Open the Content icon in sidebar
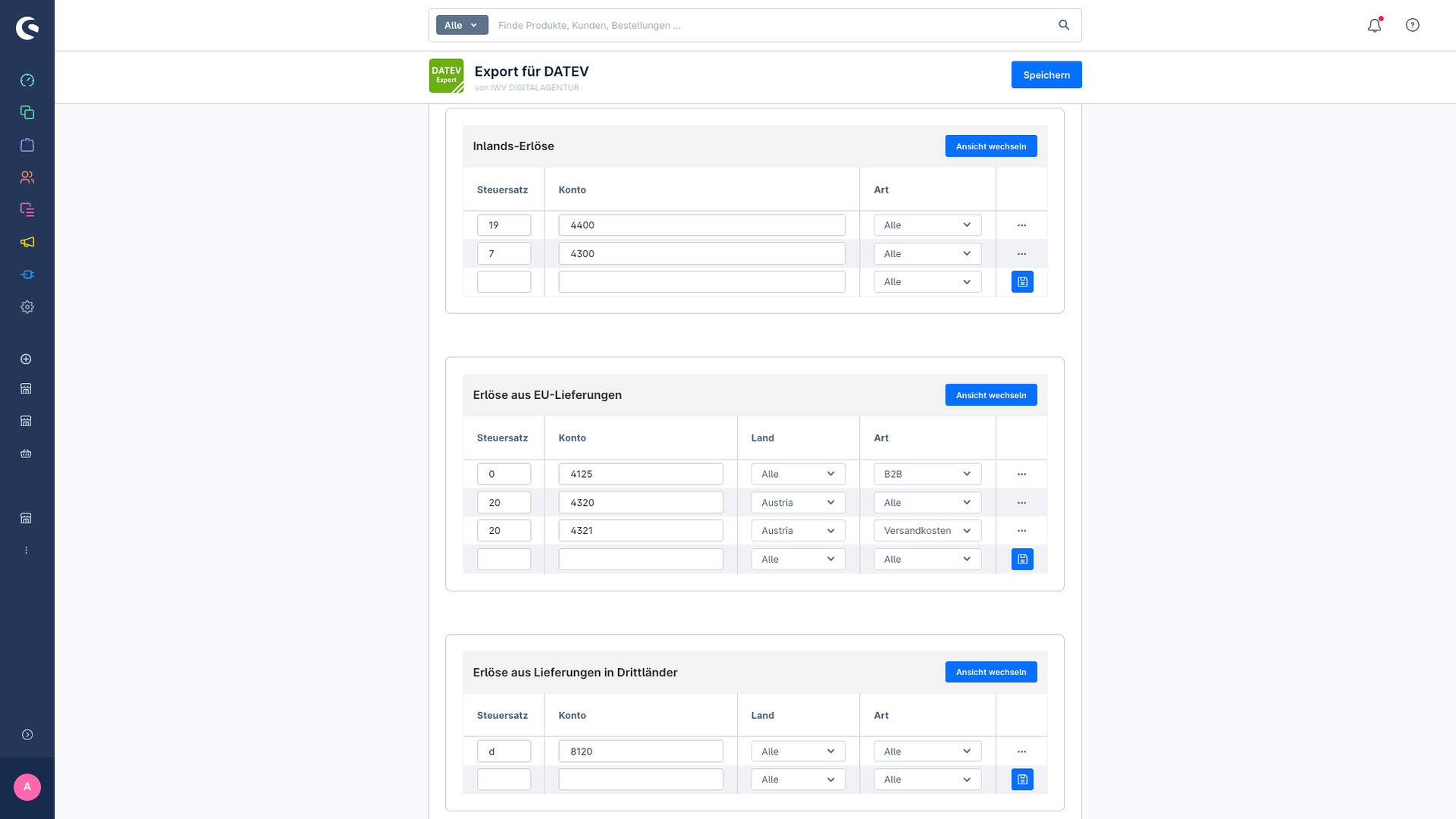Viewport: 1456px width, 819px height. point(27,209)
